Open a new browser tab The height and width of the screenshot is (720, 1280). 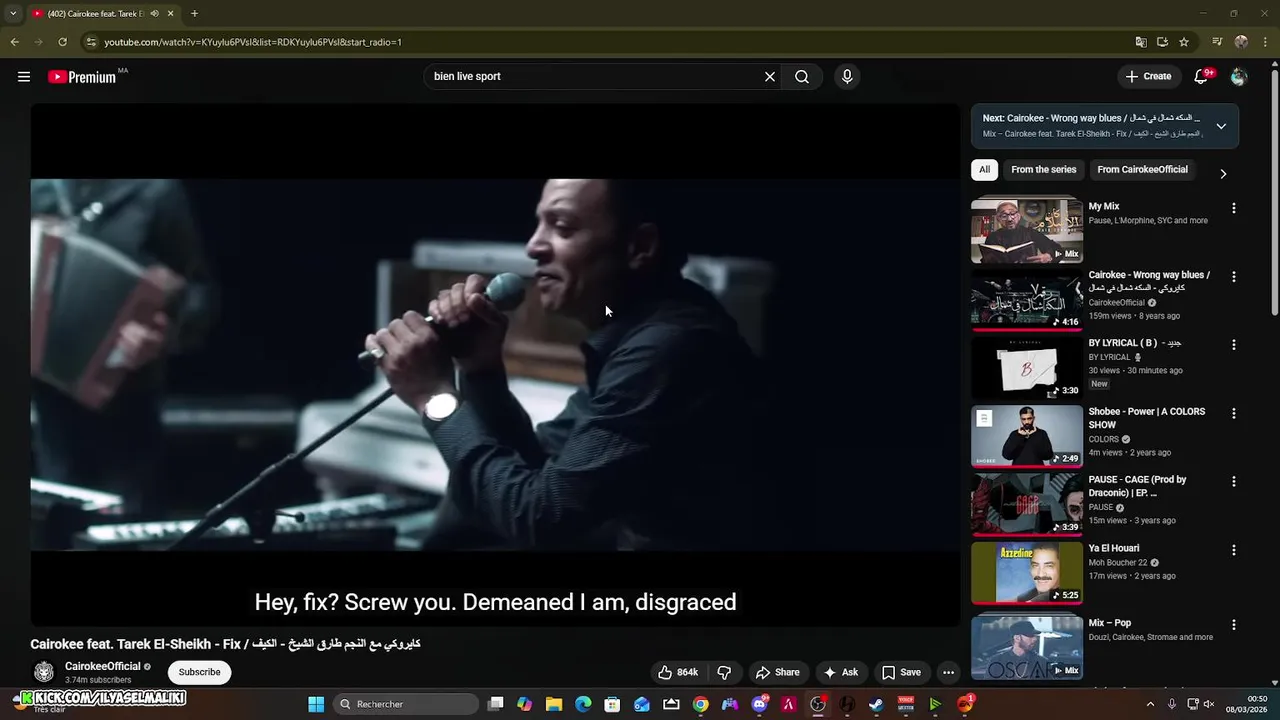194,14
